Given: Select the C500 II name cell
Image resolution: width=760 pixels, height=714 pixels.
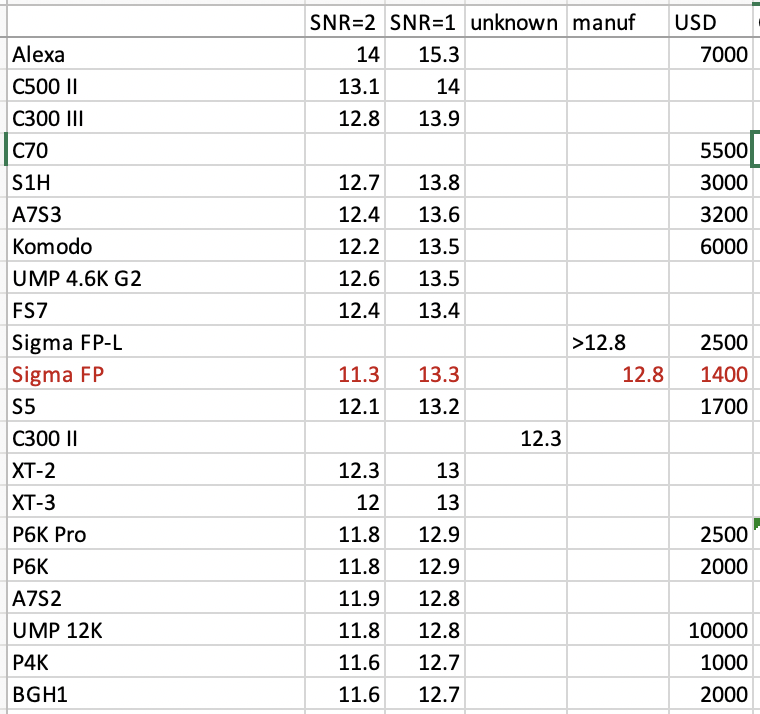Looking at the screenshot, I should click(156, 85).
